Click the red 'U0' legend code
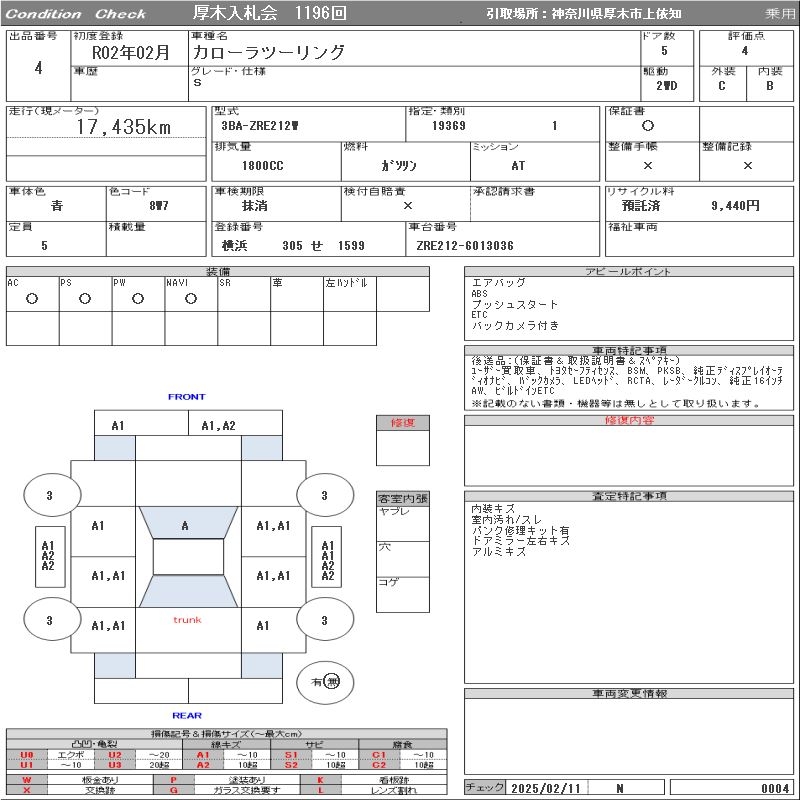Viewport: 800px width, 800px height. [27, 755]
